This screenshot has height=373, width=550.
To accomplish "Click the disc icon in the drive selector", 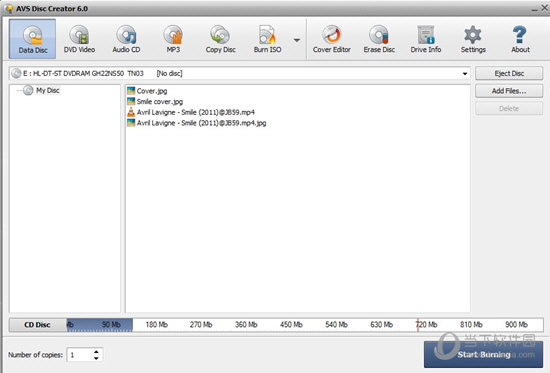I will [16, 73].
